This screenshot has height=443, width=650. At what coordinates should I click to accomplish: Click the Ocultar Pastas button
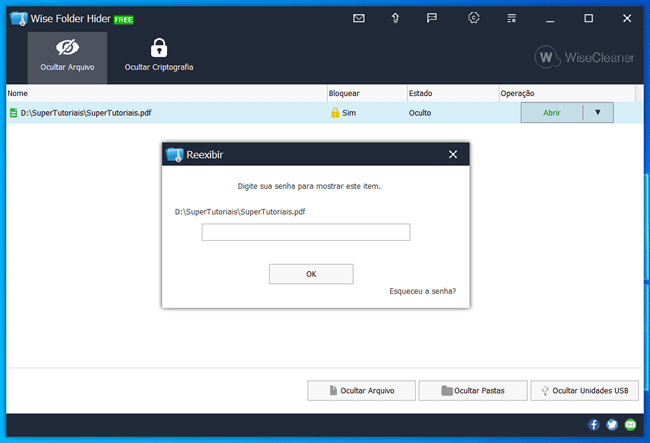point(472,391)
